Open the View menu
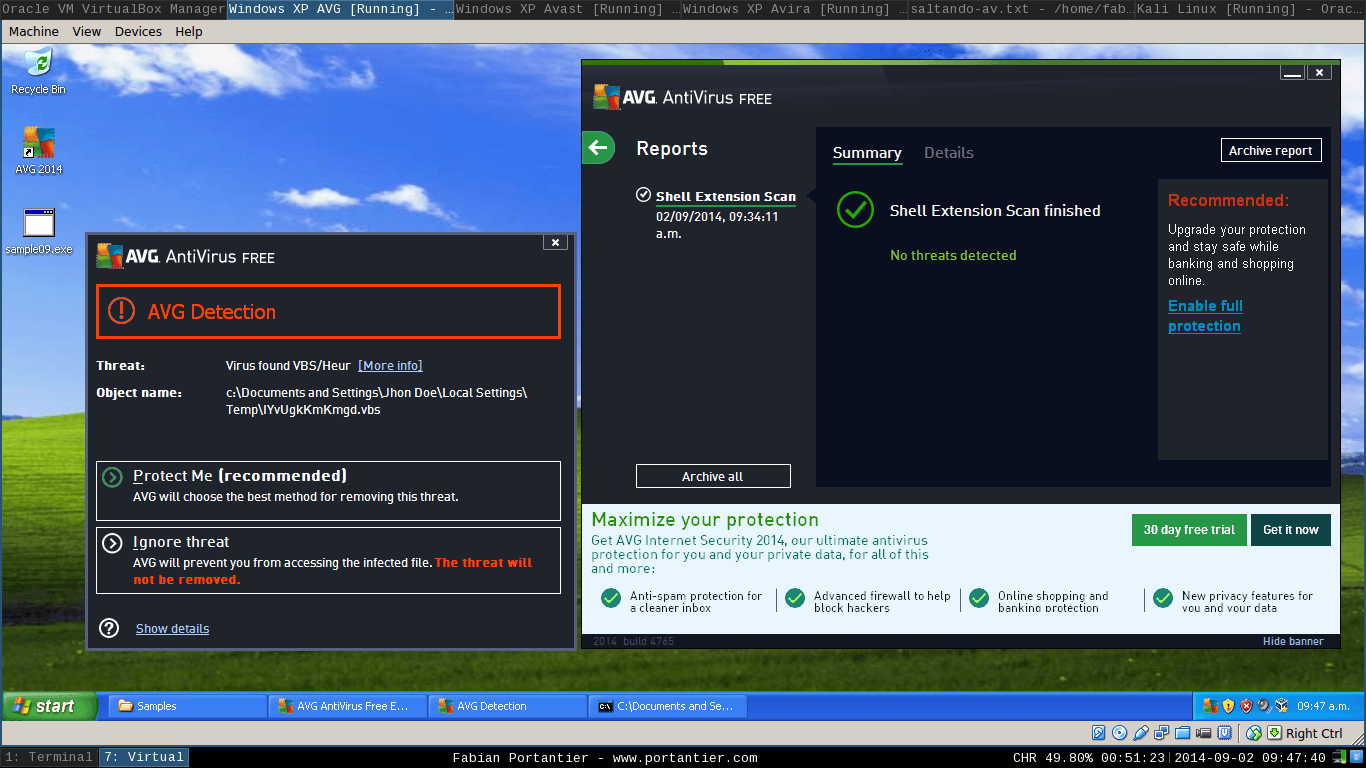This screenshot has width=1366, height=768. pyautogui.click(x=87, y=31)
